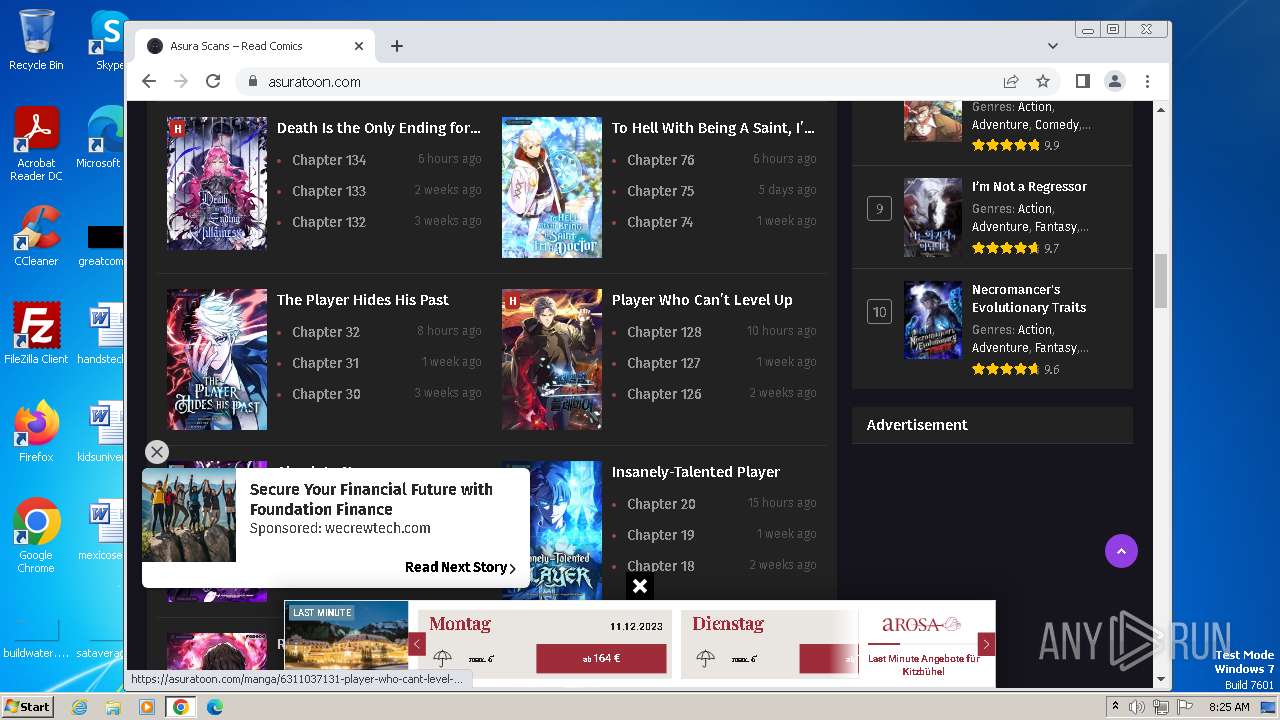Dismiss the sponsored story popup with X
The image size is (1280, 720).
[157, 452]
